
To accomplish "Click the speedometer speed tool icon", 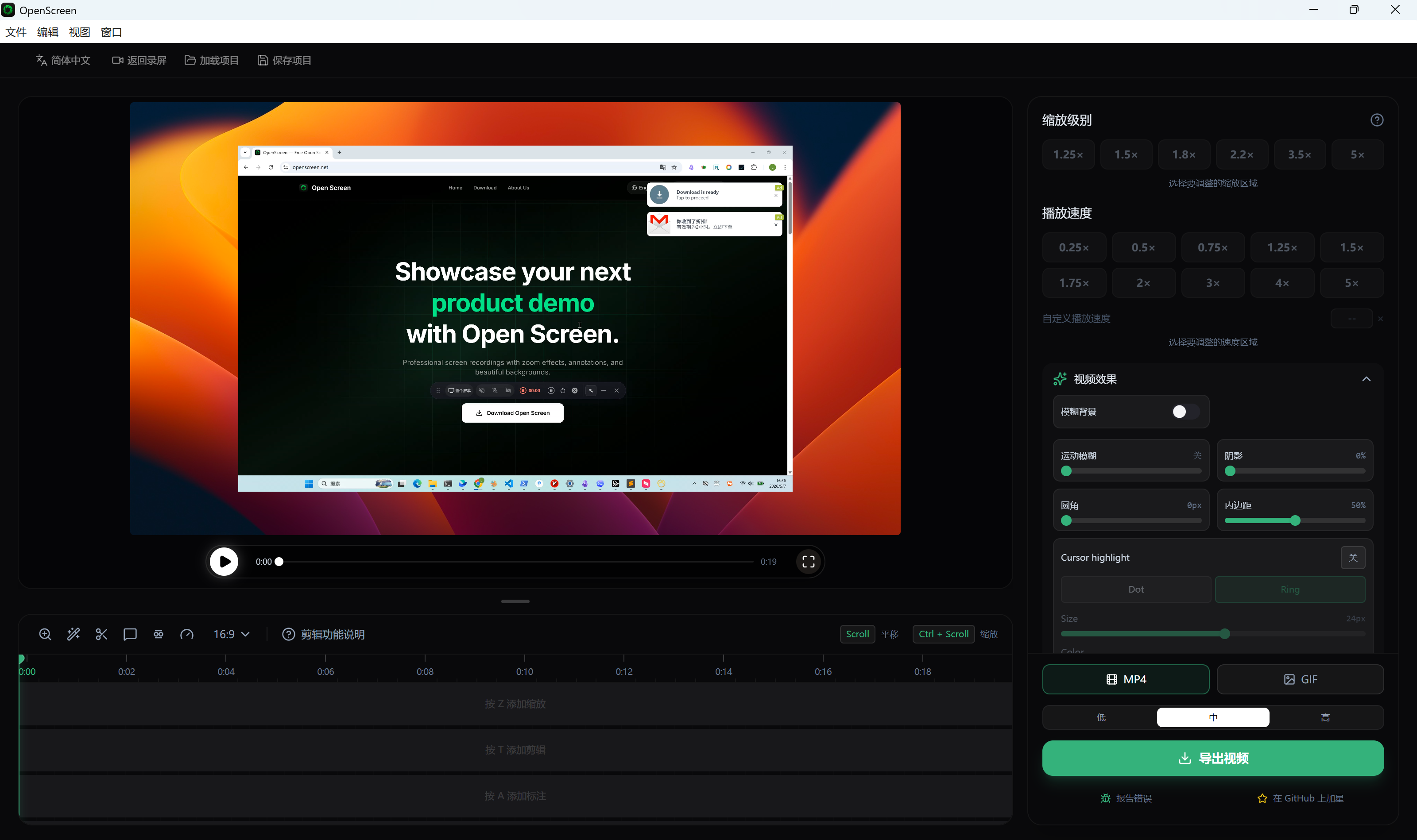I will [186, 634].
